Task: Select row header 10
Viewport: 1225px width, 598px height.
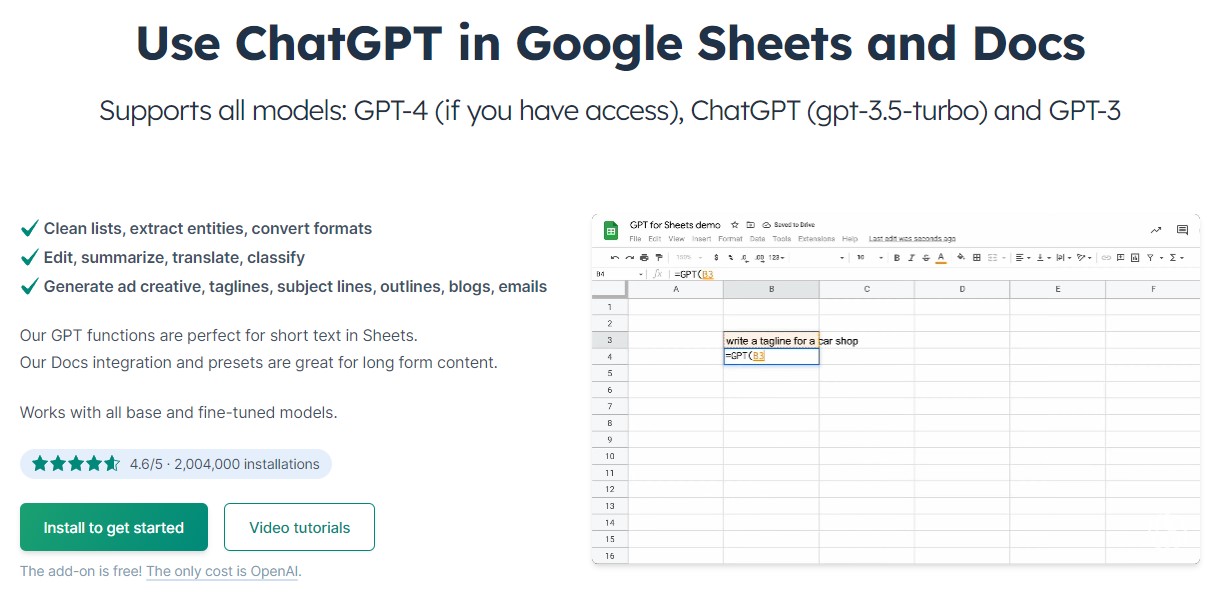Action: click(x=610, y=456)
